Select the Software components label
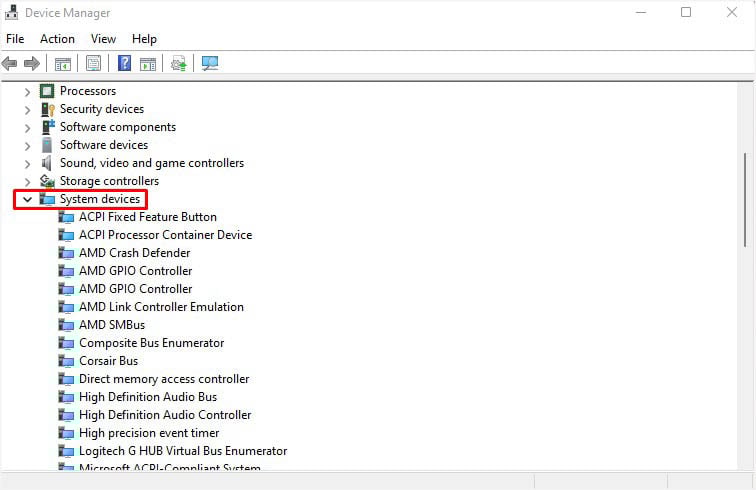756x490 pixels. pos(118,127)
